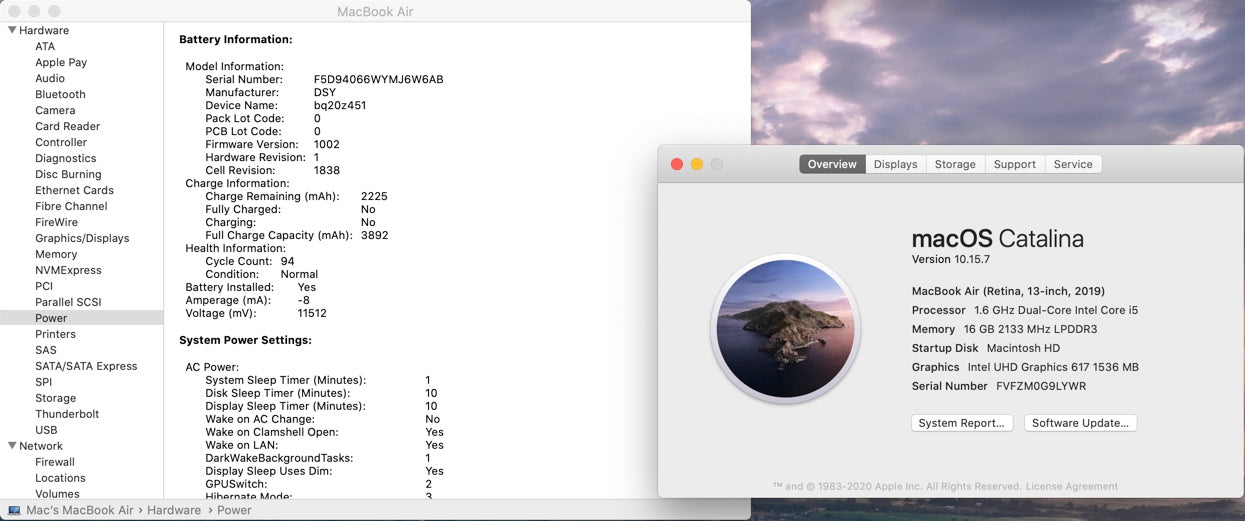The height and width of the screenshot is (521, 1245).
Task: Switch to the Displays tab
Action: click(x=895, y=164)
